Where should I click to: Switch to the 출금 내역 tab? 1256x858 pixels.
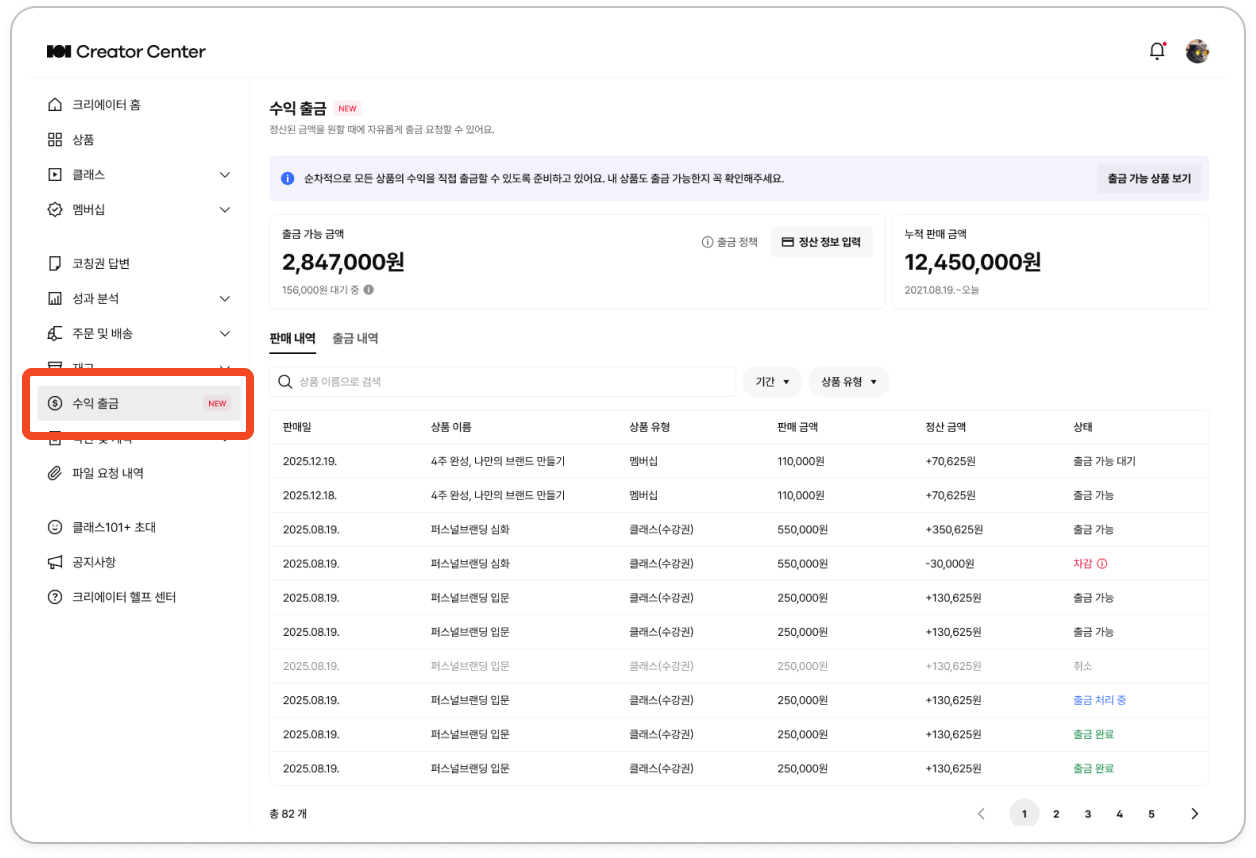[x=355, y=339]
